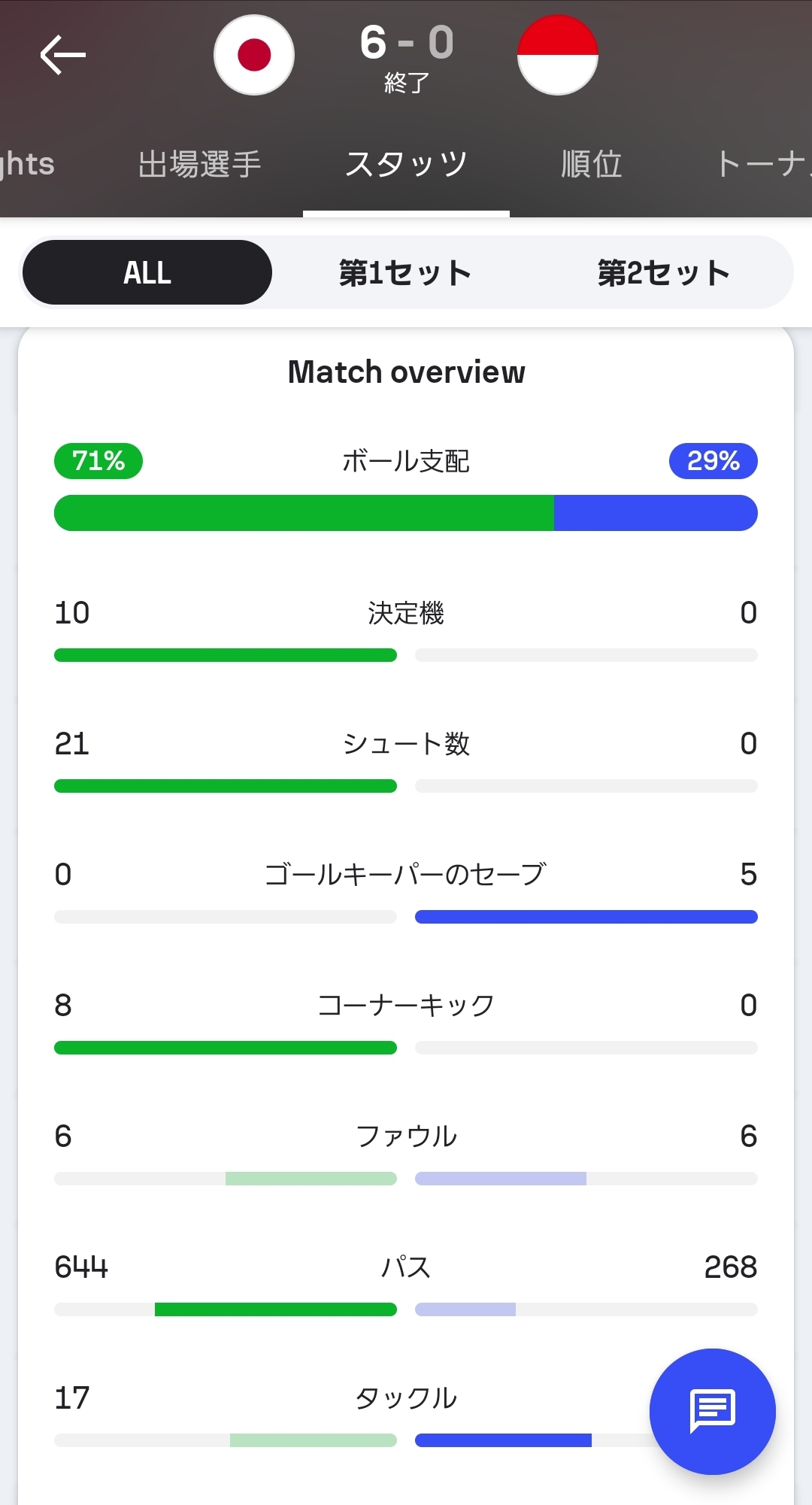Open the partially visible トーナメント tab

tap(763, 164)
